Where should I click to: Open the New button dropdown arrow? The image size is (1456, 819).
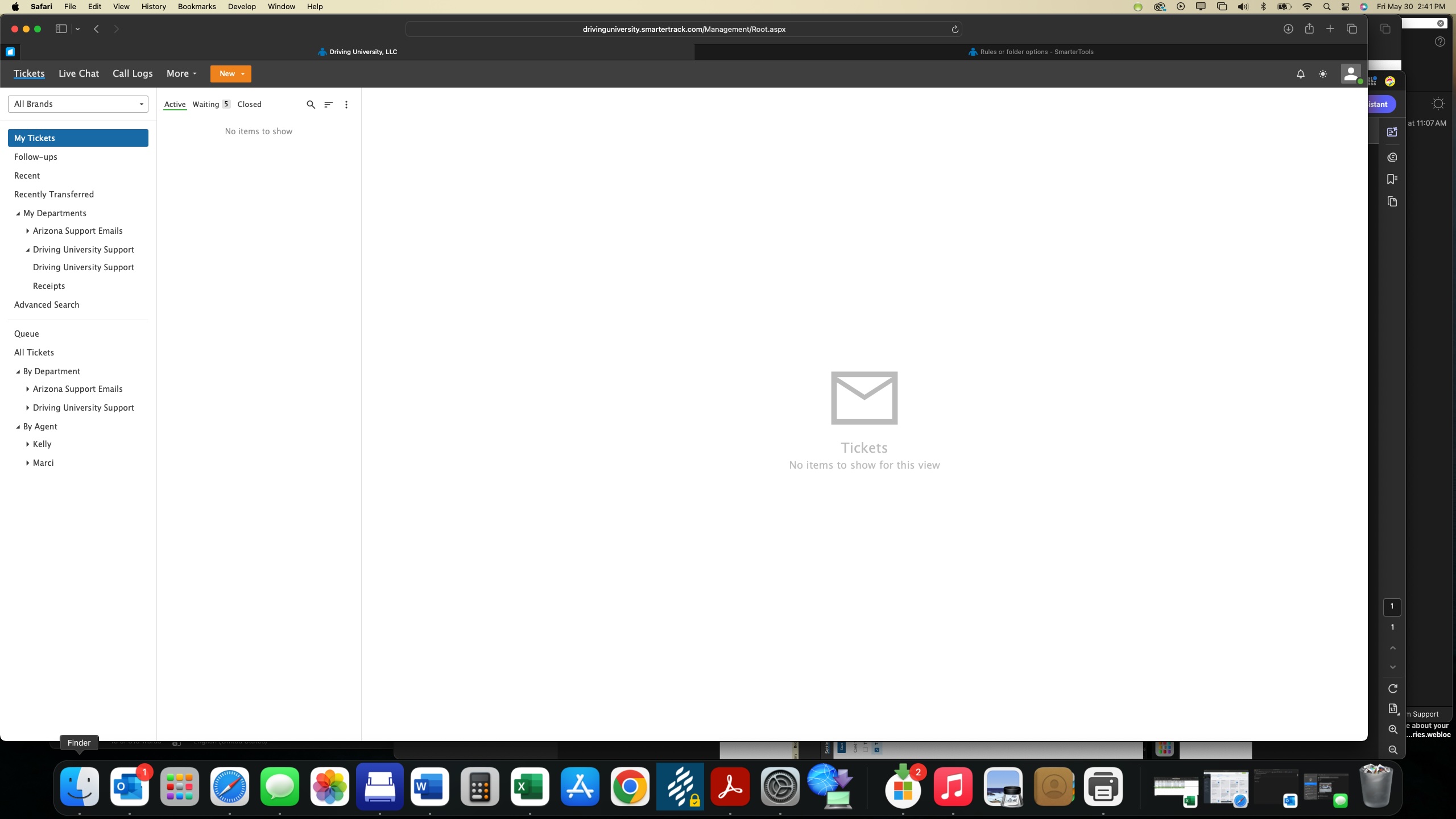pyautogui.click(x=243, y=74)
